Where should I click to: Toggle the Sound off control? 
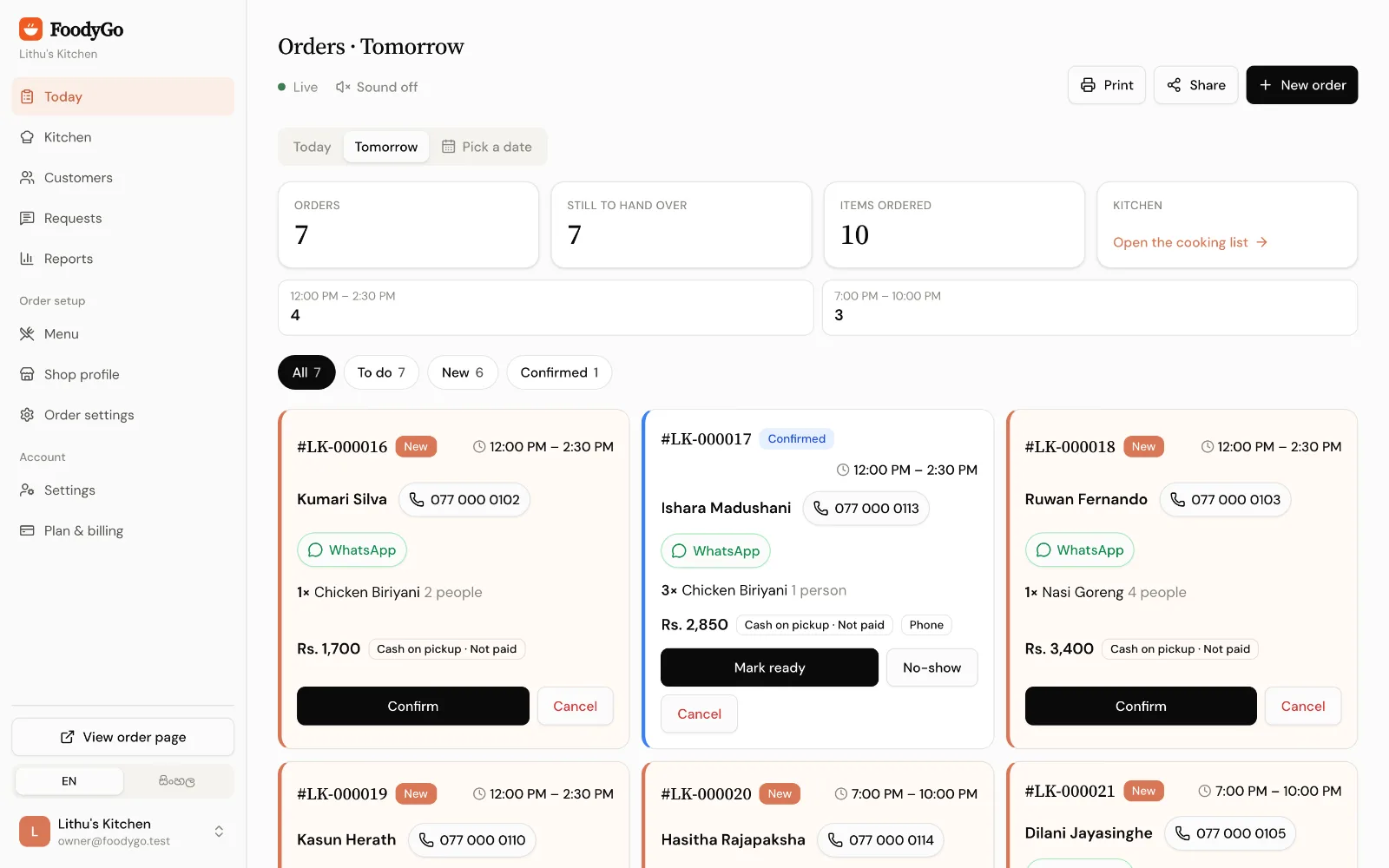377,87
